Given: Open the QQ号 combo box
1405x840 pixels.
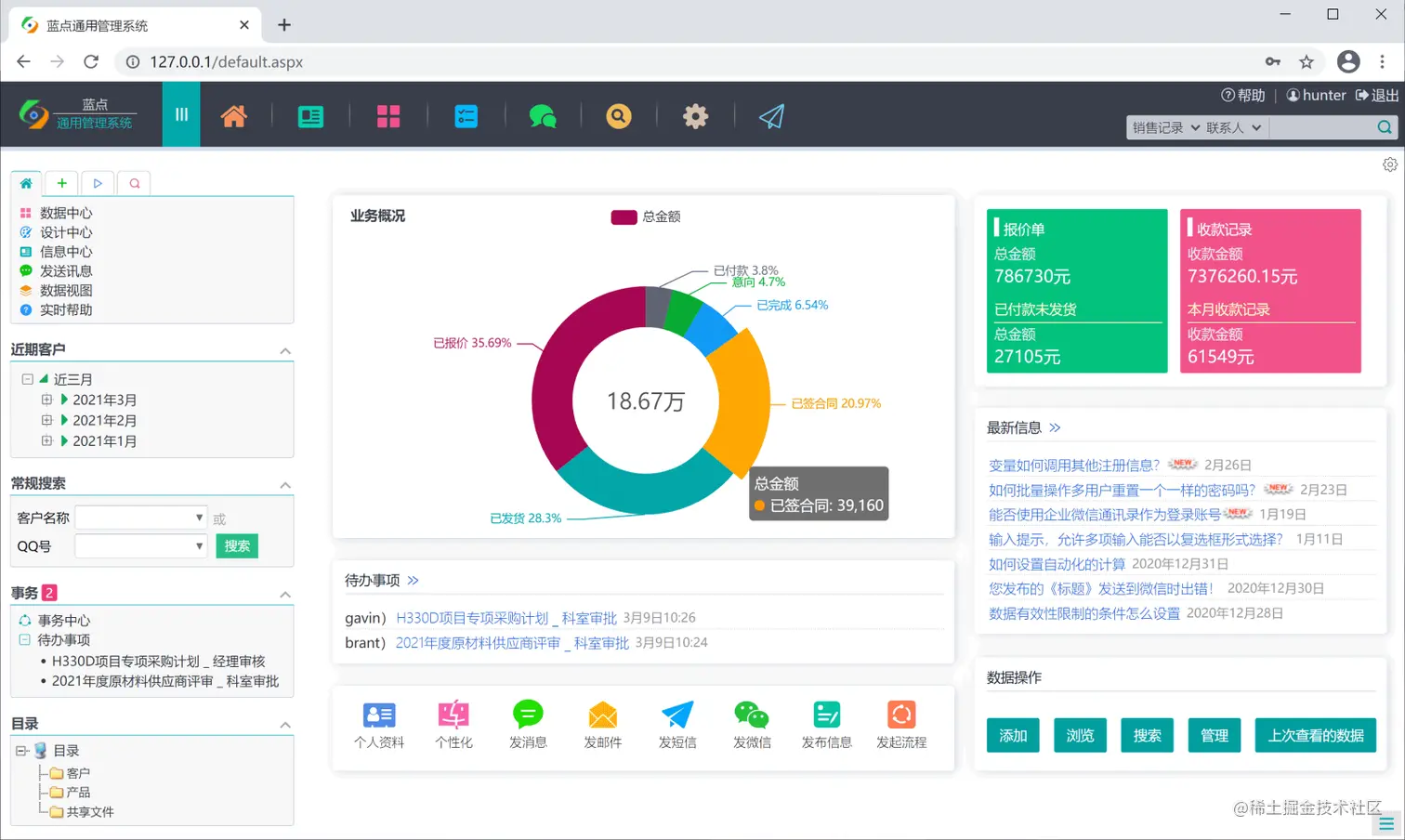Looking at the screenshot, I should click(140, 546).
